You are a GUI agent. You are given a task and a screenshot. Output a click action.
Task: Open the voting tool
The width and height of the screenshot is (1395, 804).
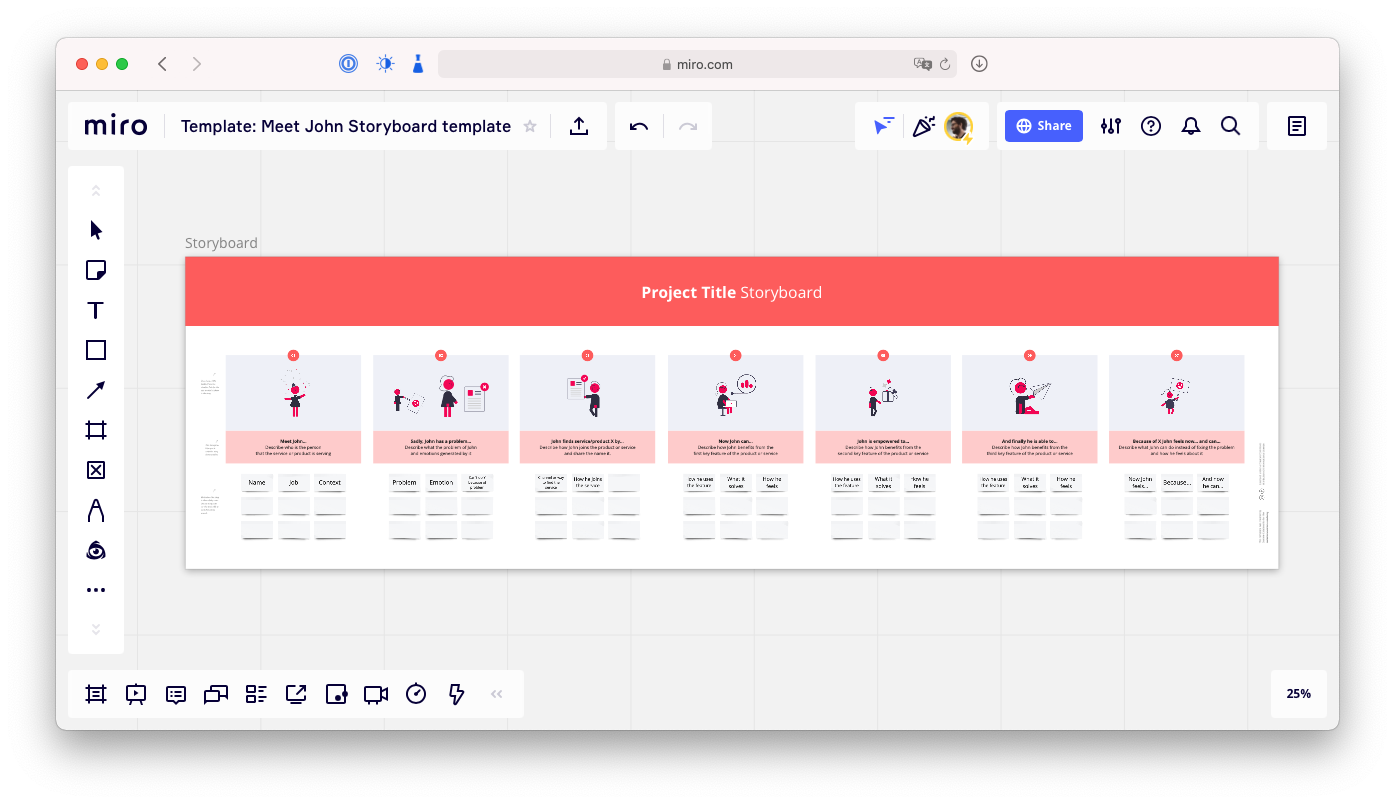click(x=336, y=694)
